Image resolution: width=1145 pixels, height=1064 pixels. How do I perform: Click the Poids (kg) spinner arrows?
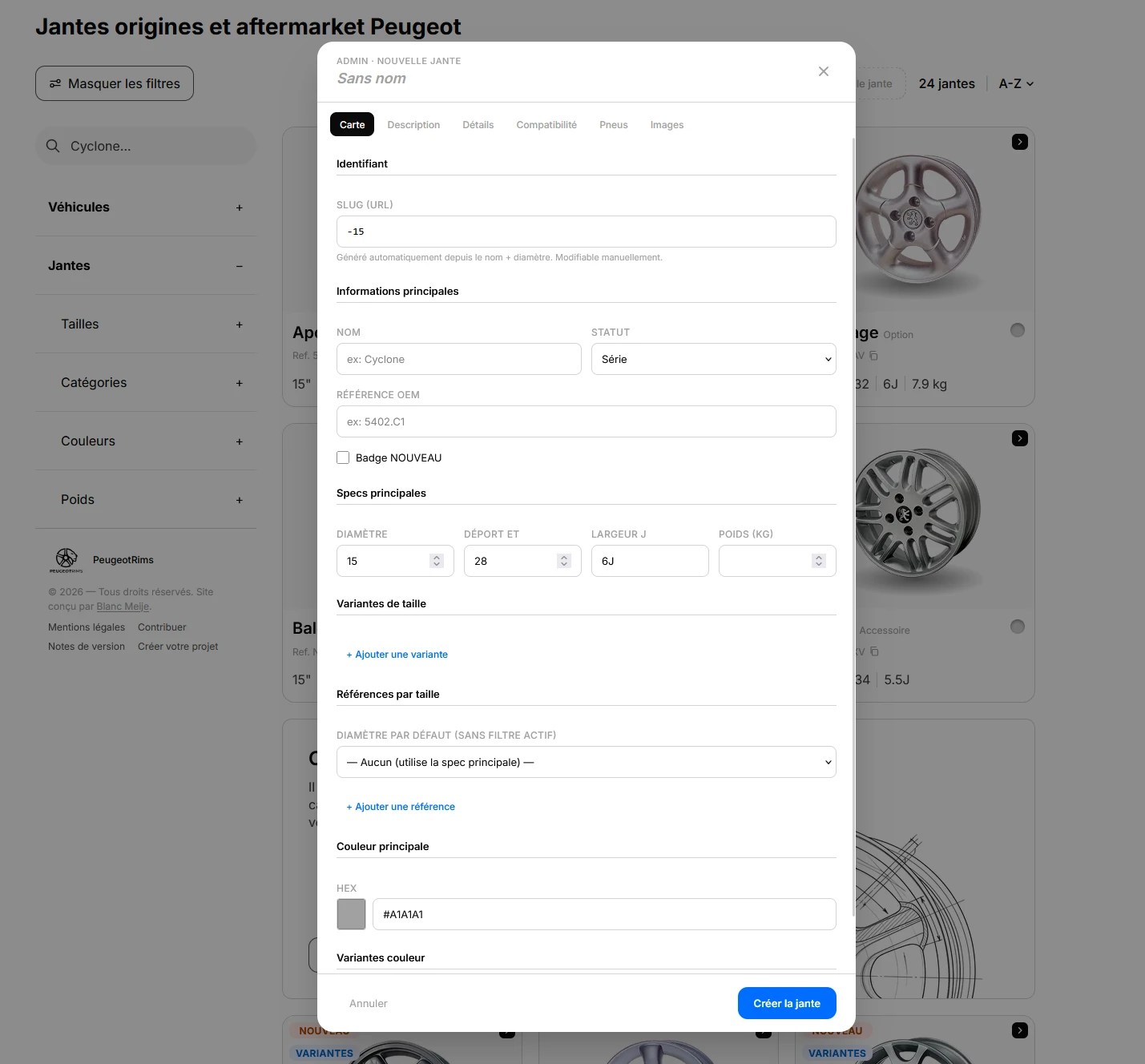click(818, 561)
